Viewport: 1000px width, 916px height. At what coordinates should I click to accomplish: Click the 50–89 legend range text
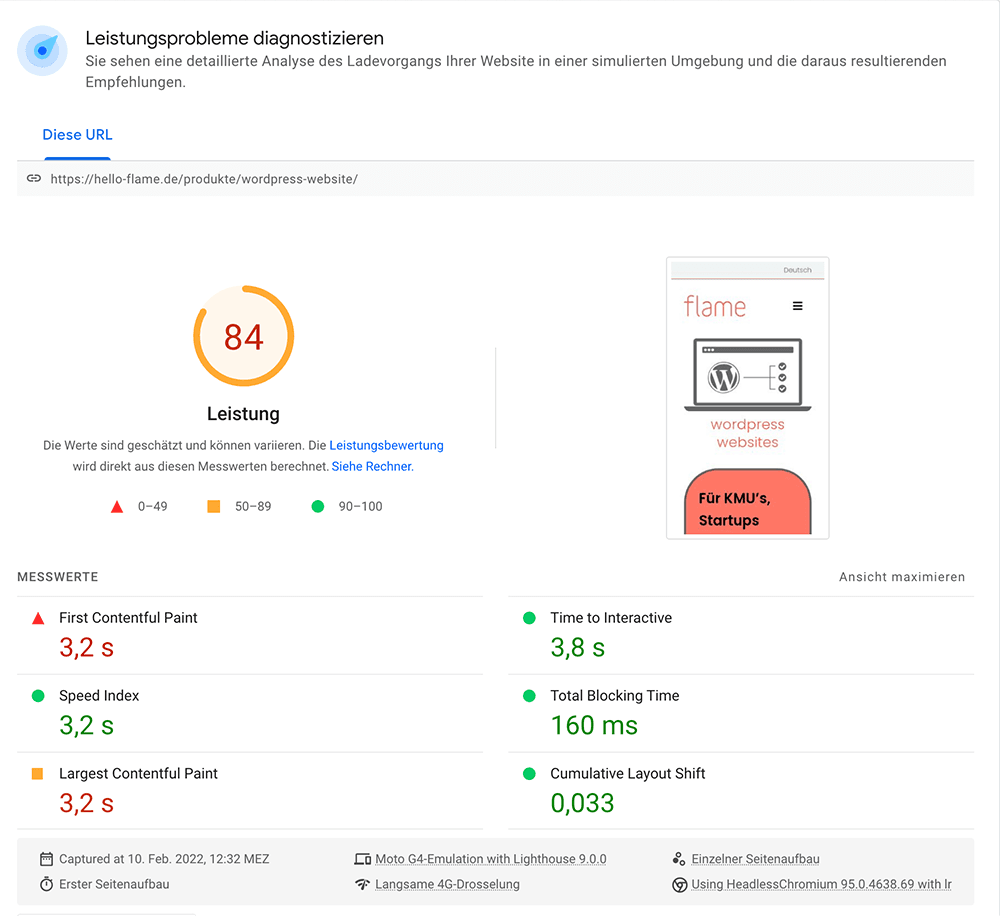tap(253, 506)
